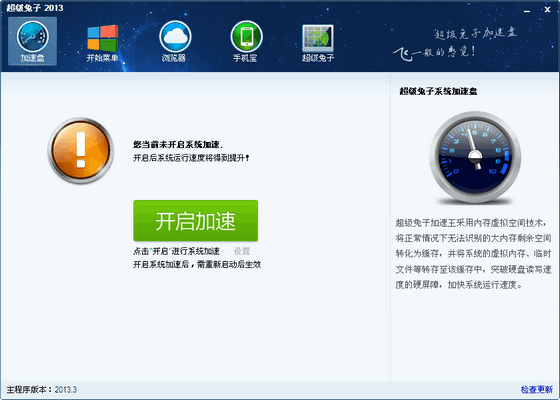560x400 pixels.
Task: Click the 您当前未开启系统加速 status message
Action: click(178, 145)
